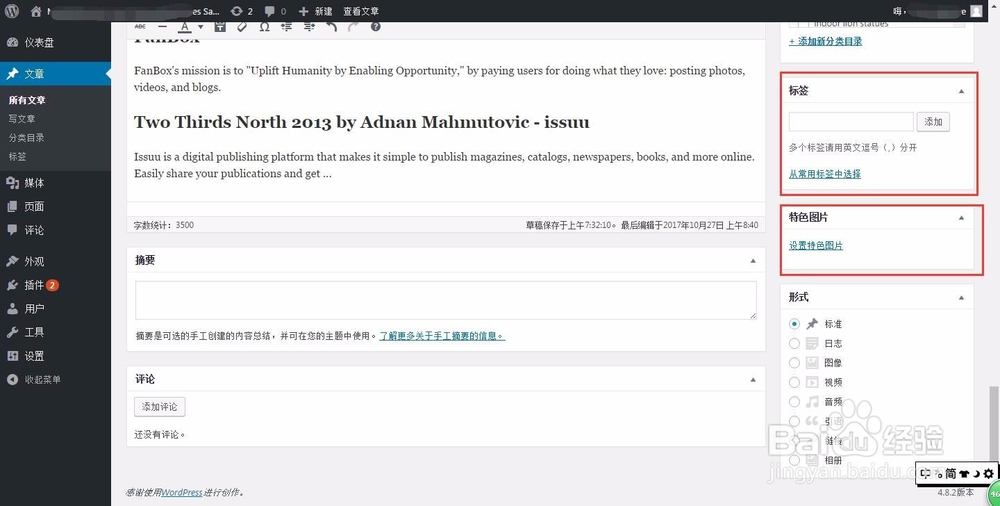Open the comments bubble in admin bar
Screen dimensions: 1000x506
click(275, 11)
